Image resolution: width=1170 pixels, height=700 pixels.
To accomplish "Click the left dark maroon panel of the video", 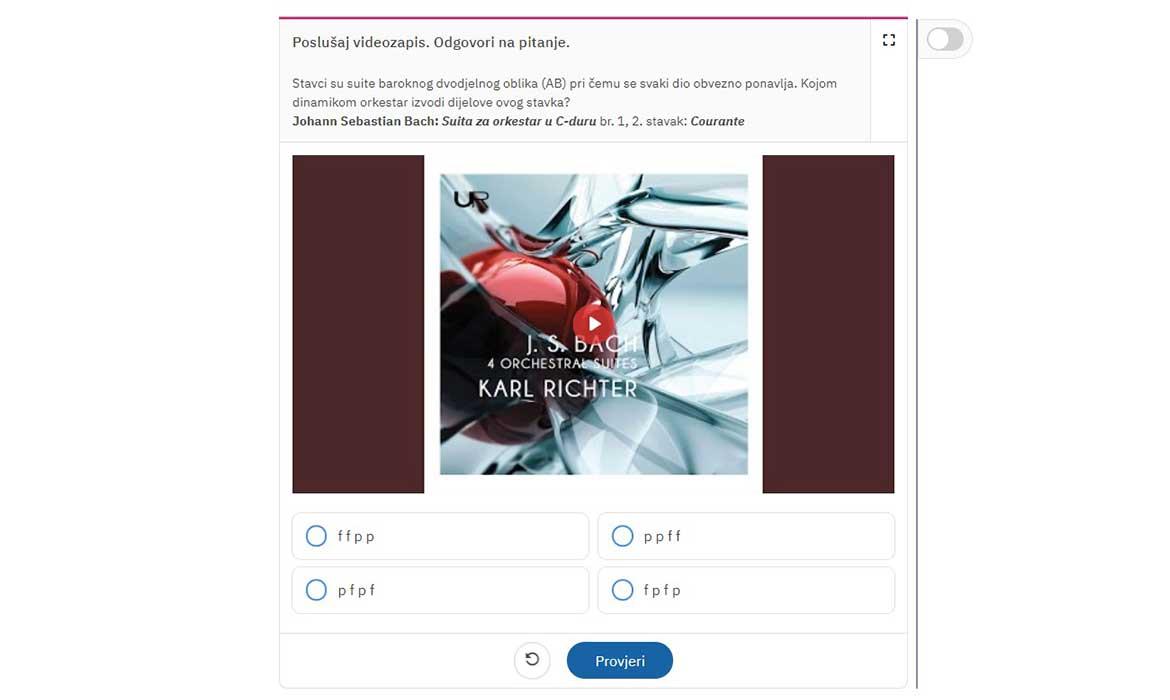I will point(358,324).
